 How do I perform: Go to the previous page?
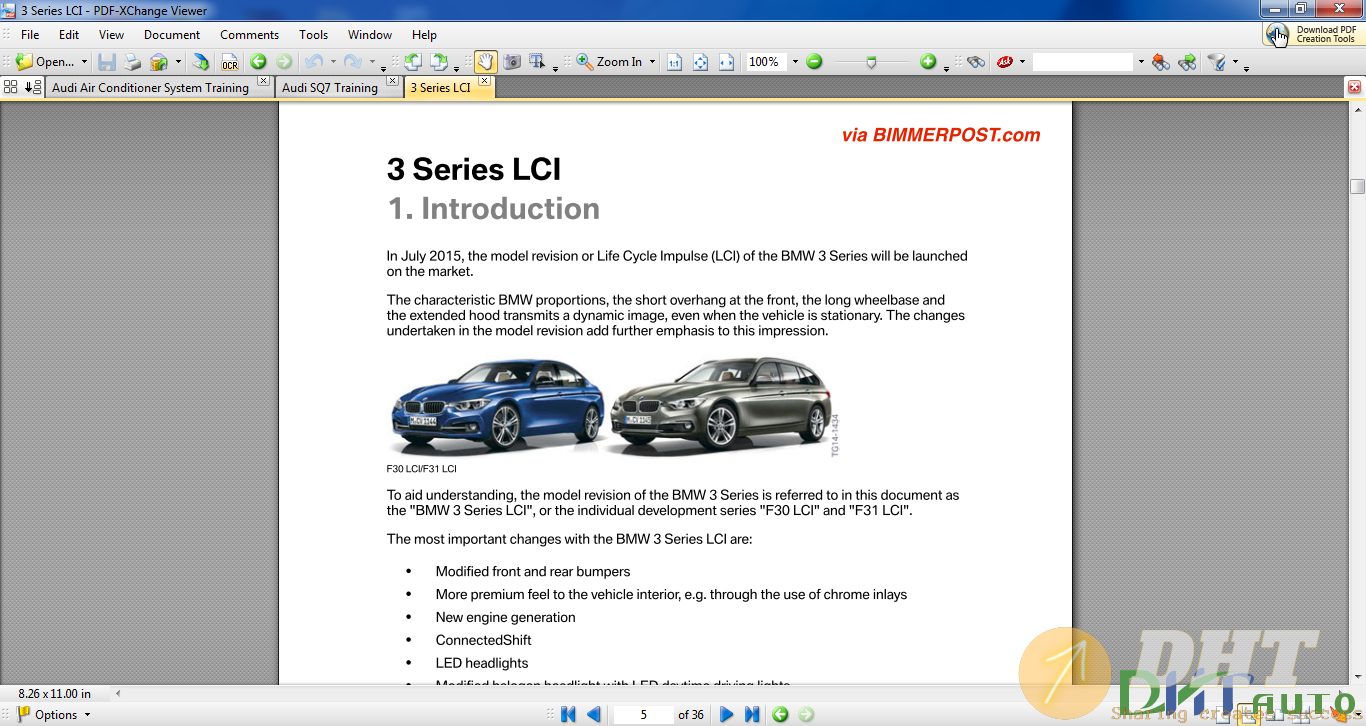[x=594, y=714]
